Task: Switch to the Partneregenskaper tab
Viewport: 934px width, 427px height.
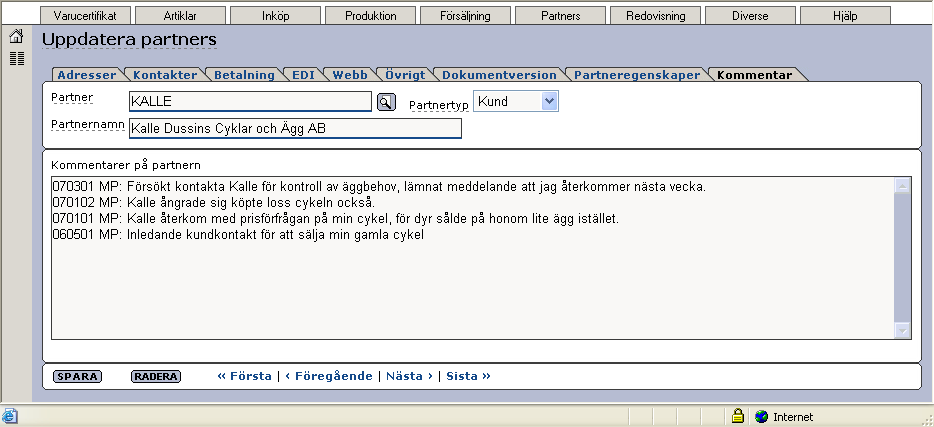Action: point(637,75)
